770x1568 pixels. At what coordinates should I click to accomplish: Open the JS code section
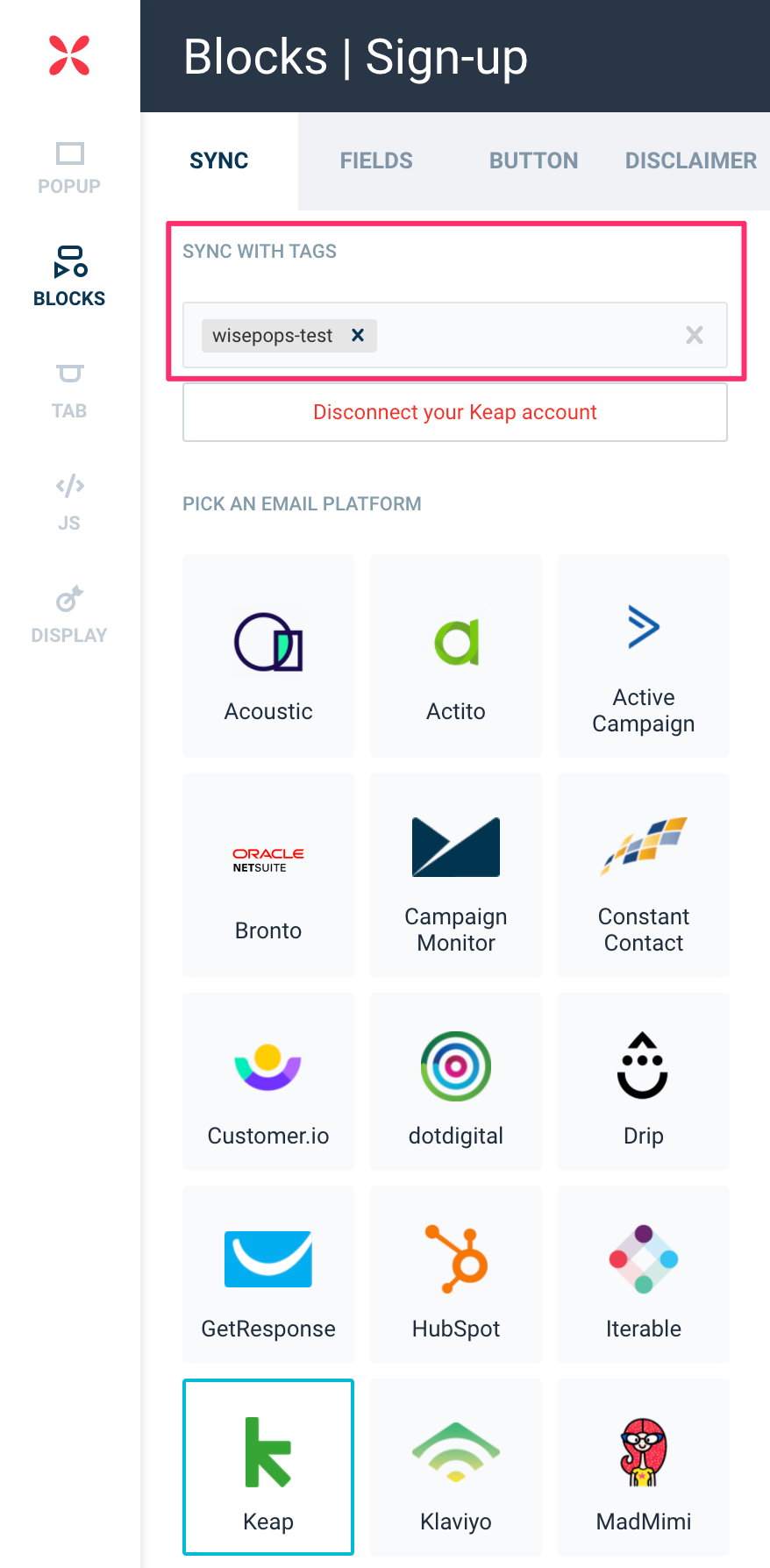coord(69,503)
